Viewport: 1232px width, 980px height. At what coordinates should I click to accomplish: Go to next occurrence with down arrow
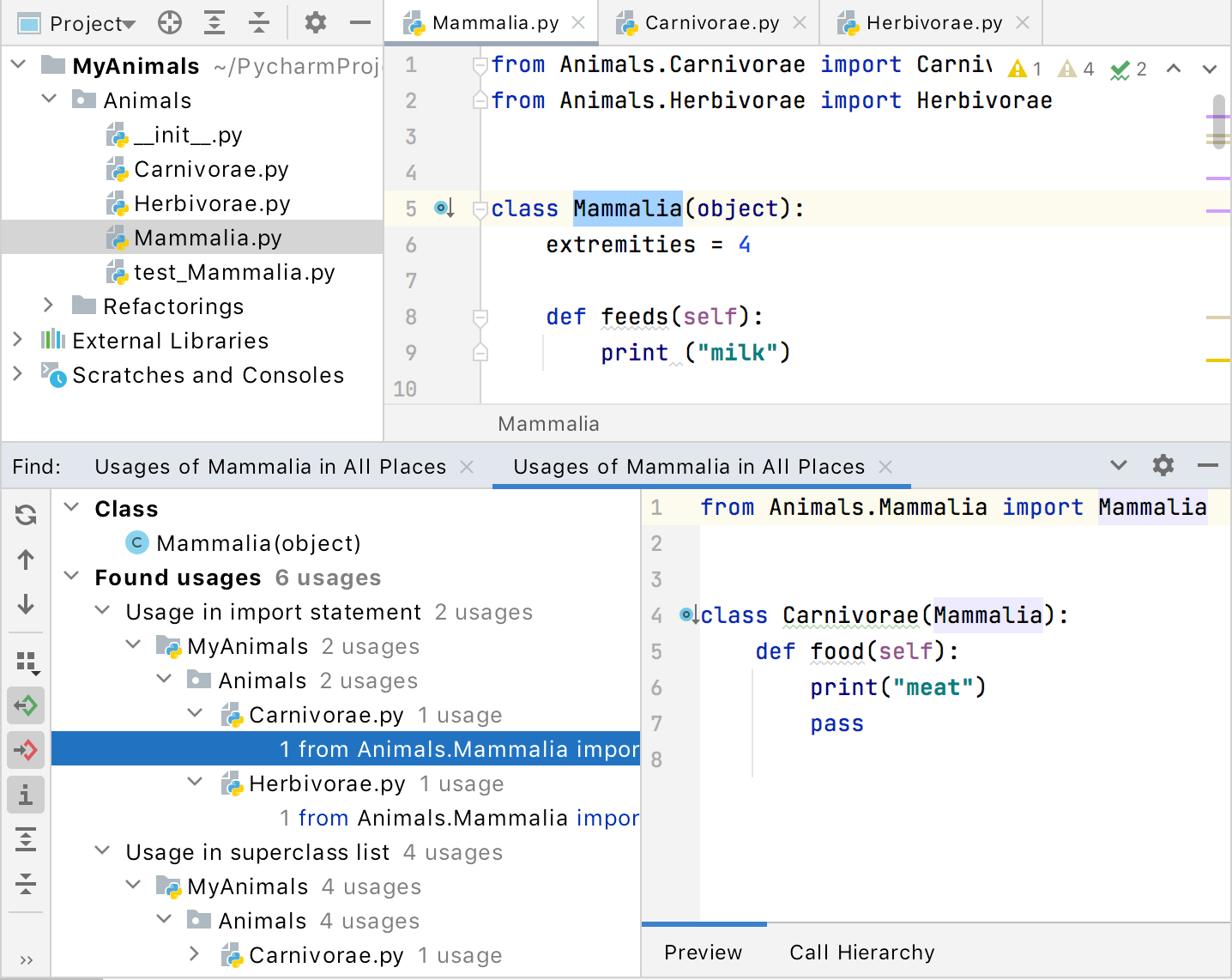(x=26, y=605)
